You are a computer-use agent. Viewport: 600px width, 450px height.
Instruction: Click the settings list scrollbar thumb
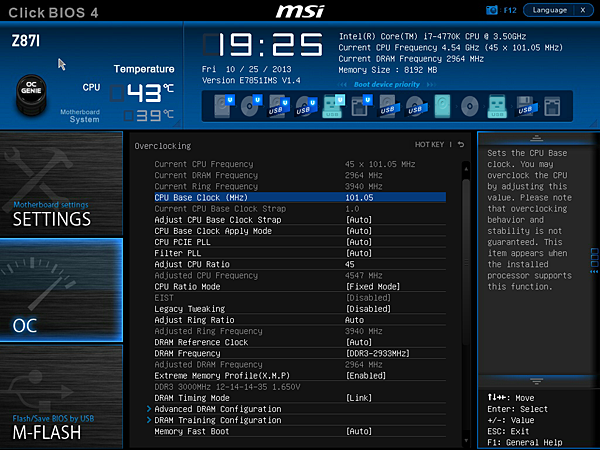coord(466,260)
